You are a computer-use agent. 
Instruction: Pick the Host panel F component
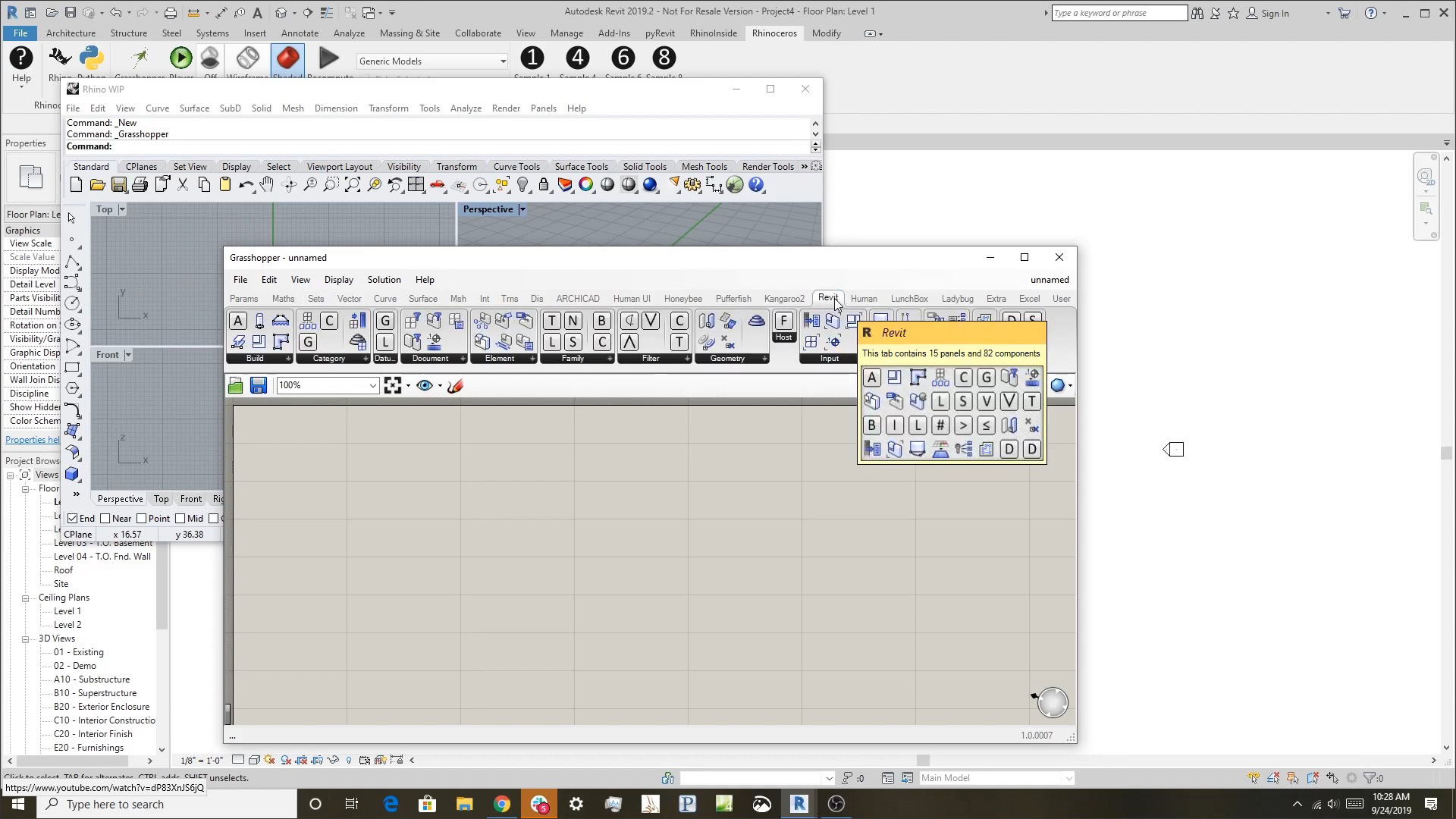pyautogui.click(x=783, y=322)
